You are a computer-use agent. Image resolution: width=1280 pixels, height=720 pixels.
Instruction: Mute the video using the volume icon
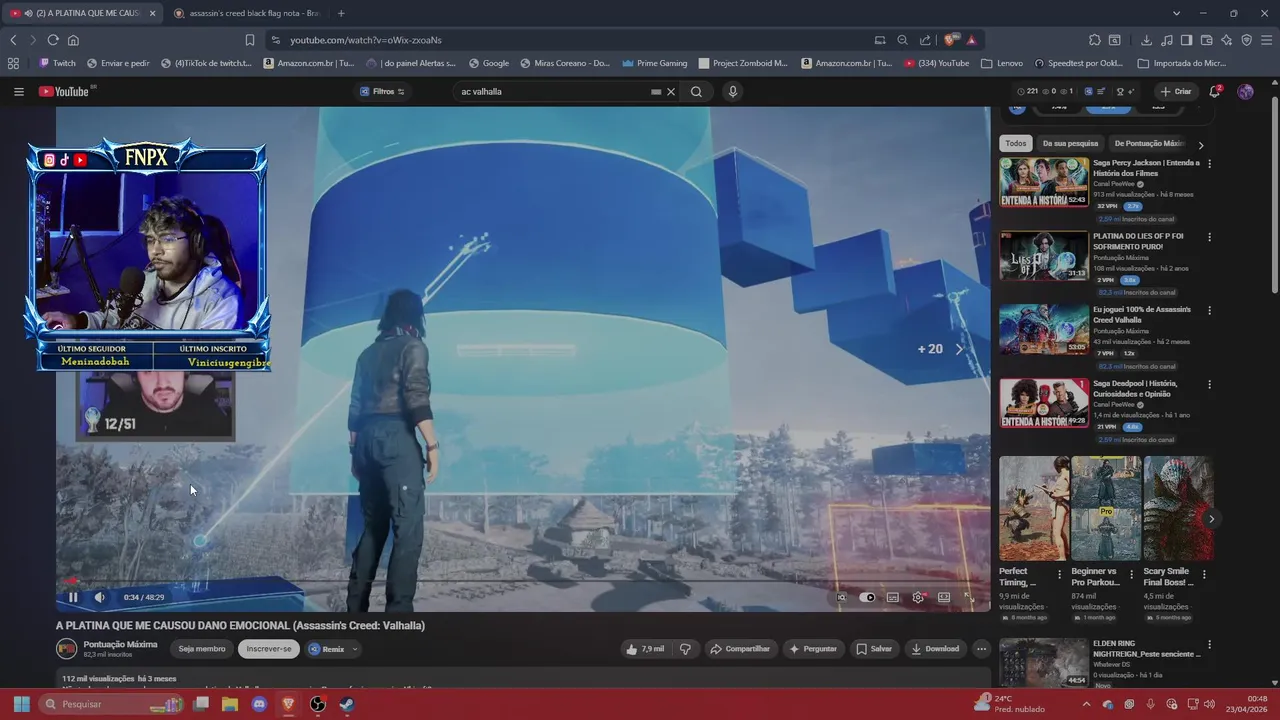coord(99,597)
